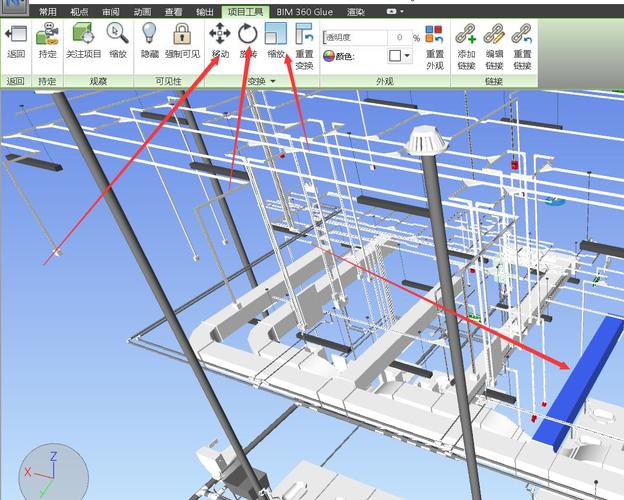This screenshot has width=624, height=500.
Task: Click the ribbon minimize toggle dropdown after 渲染
Action: [395, 12]
